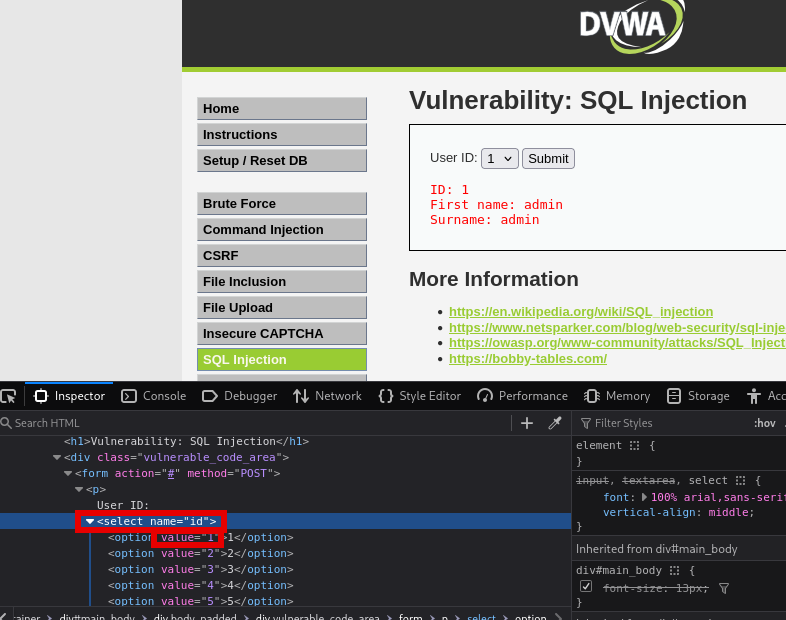Open the Style Editor tab

click(420, 396)
